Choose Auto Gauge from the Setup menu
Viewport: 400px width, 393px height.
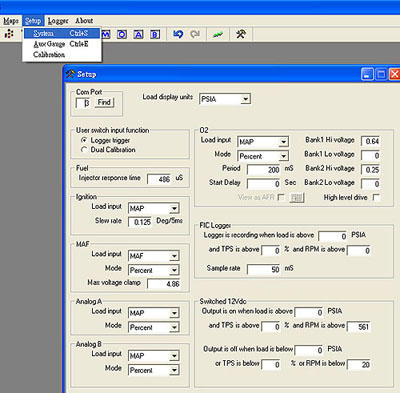click(62, 44)
